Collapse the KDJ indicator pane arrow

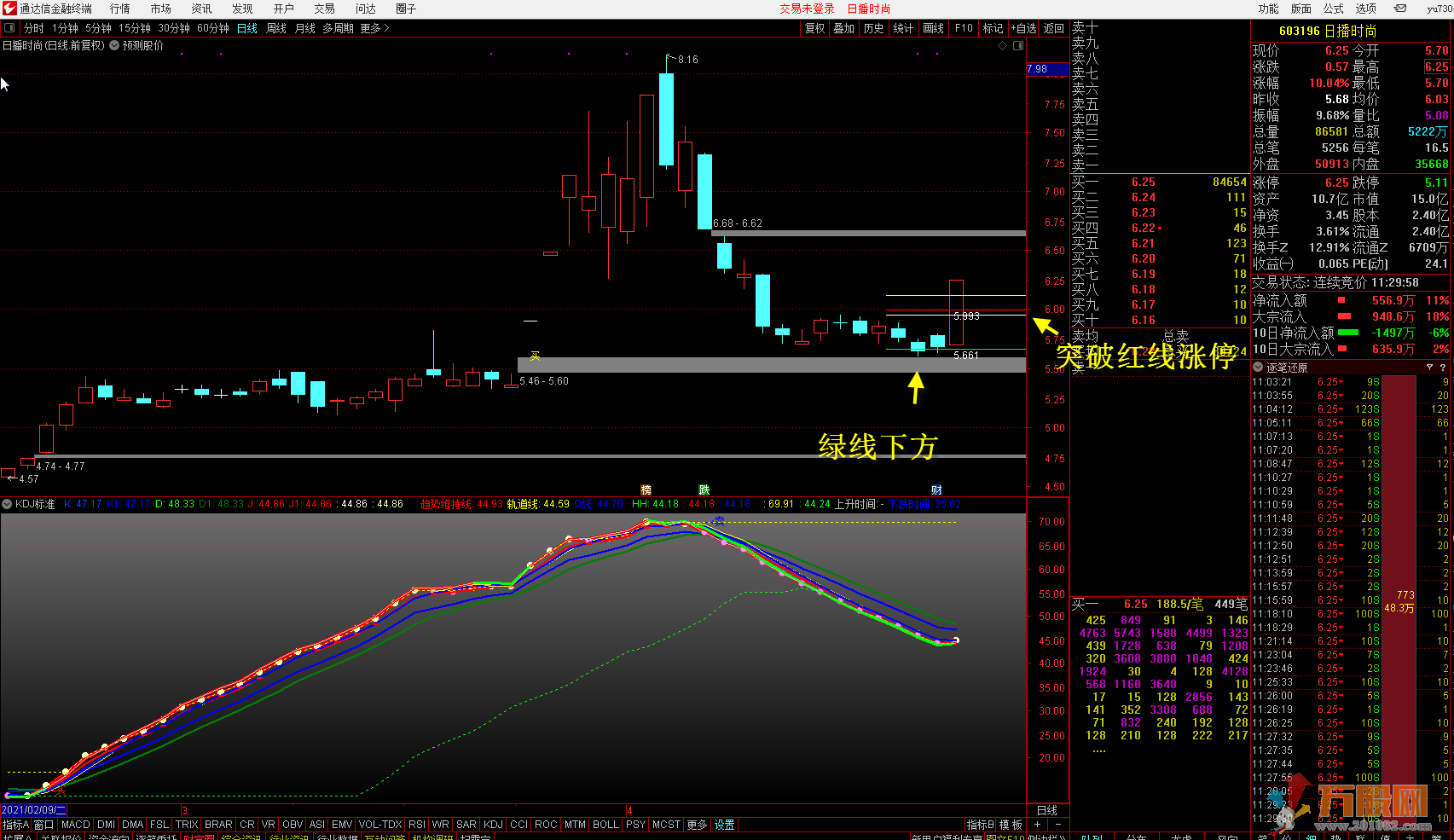(7, 504)
